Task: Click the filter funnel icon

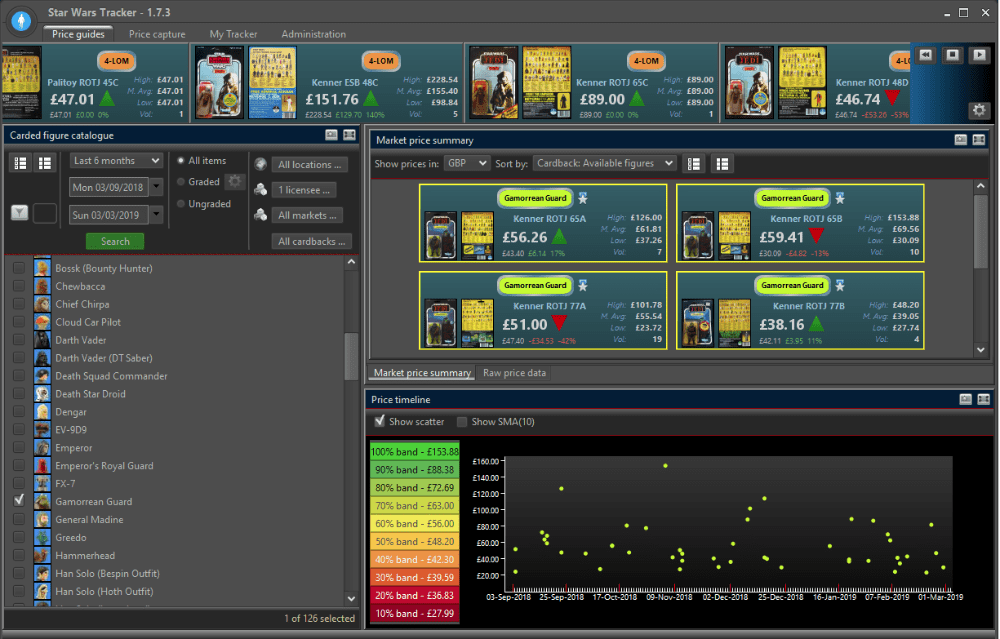Action: click(x=20, y=213)
